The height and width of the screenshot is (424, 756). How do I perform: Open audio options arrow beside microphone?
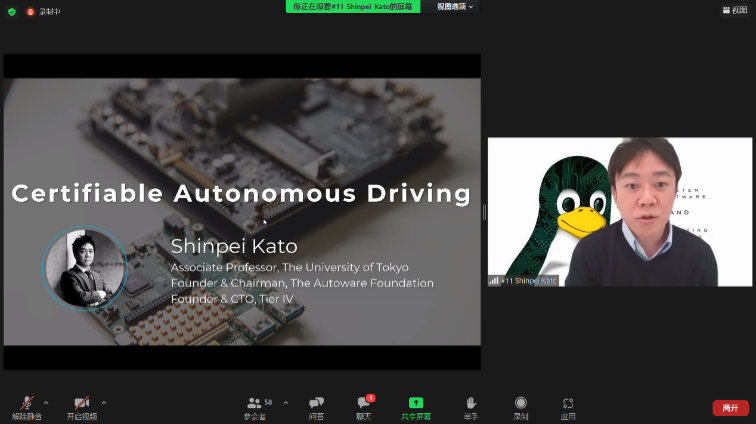46,403
